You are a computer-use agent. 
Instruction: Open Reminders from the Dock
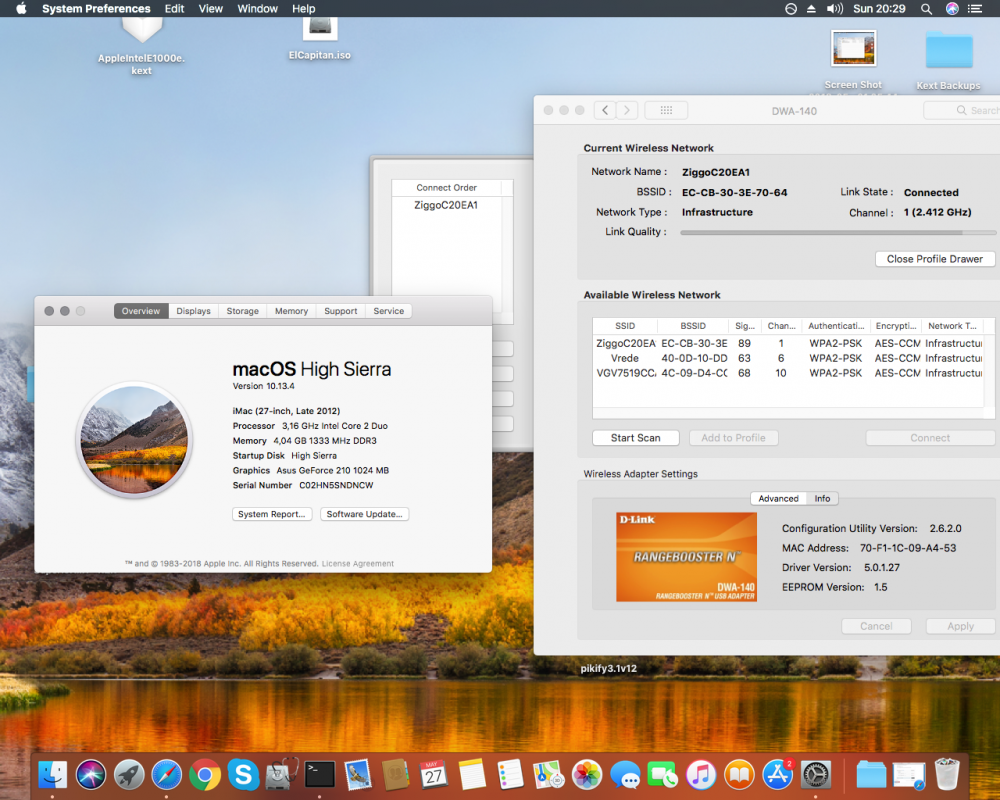click(x=510, y=775)
